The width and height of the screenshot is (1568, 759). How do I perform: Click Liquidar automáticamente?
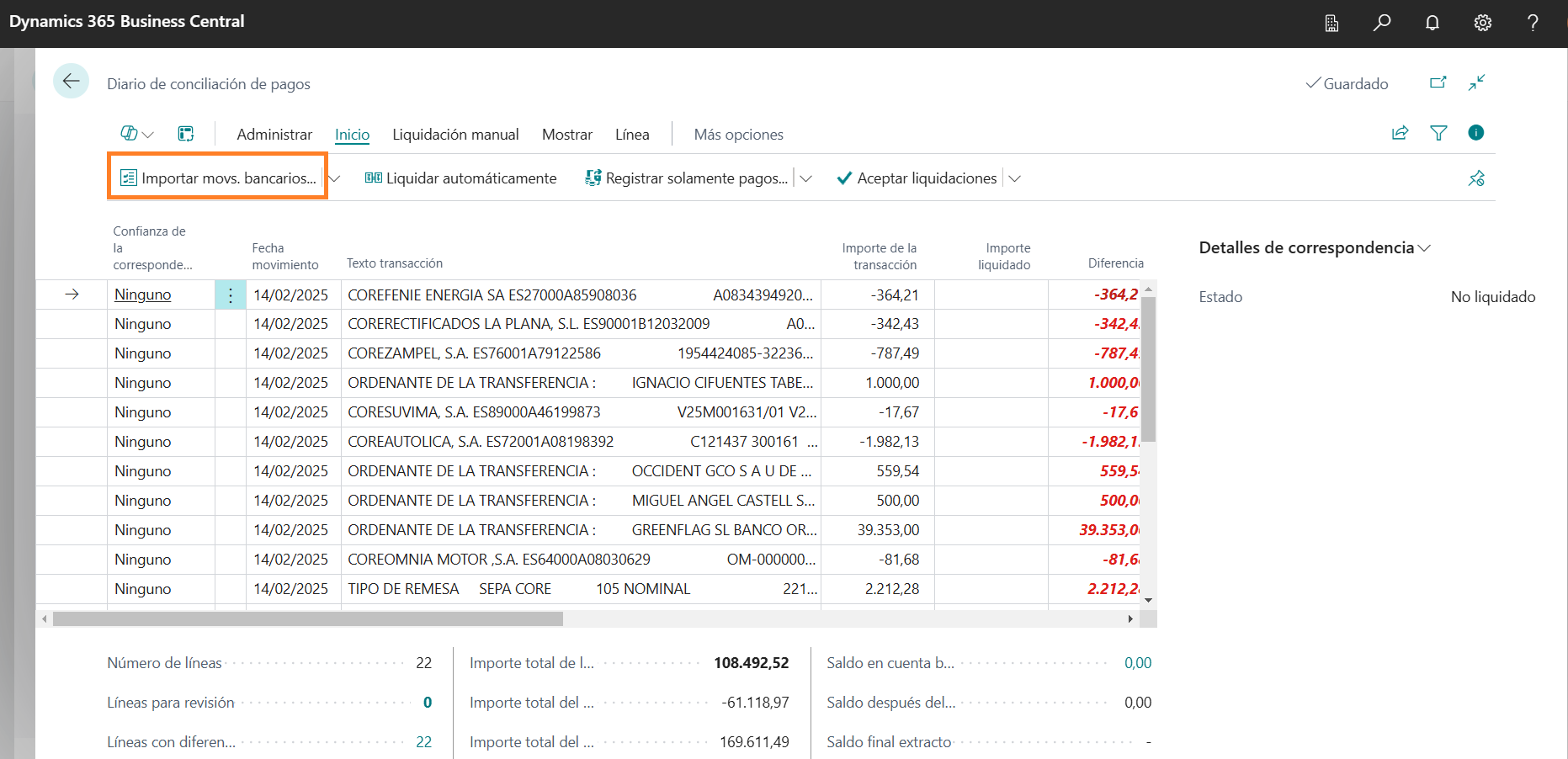tap(460, 178)
